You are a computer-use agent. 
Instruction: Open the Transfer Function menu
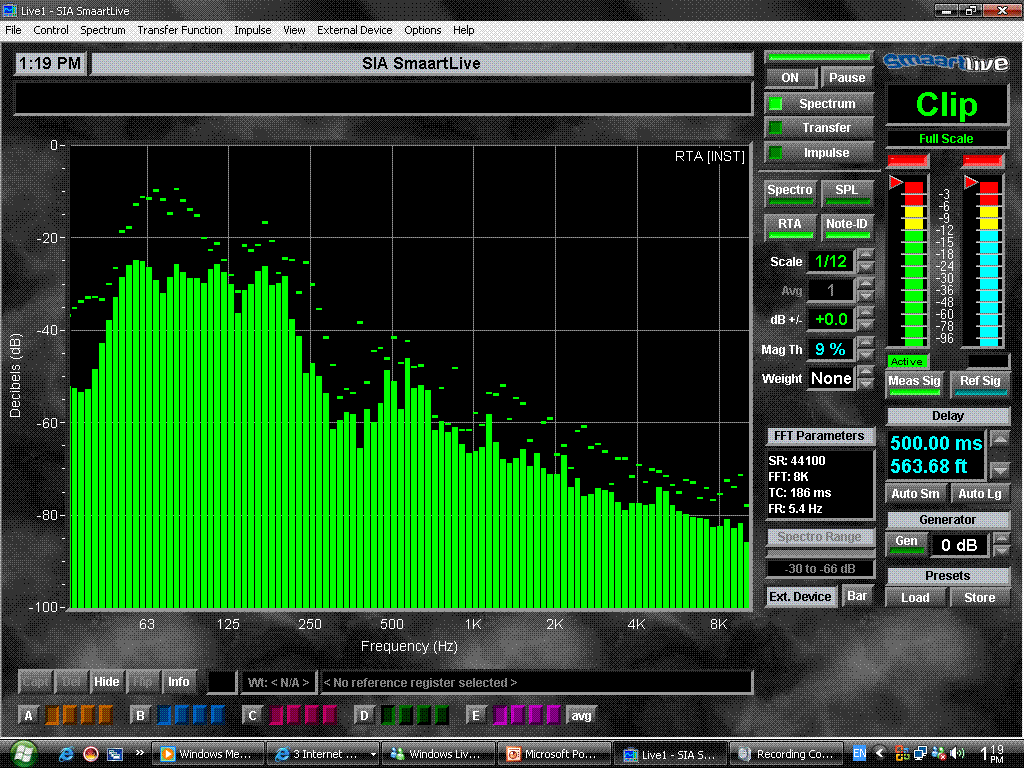[180, 30]
